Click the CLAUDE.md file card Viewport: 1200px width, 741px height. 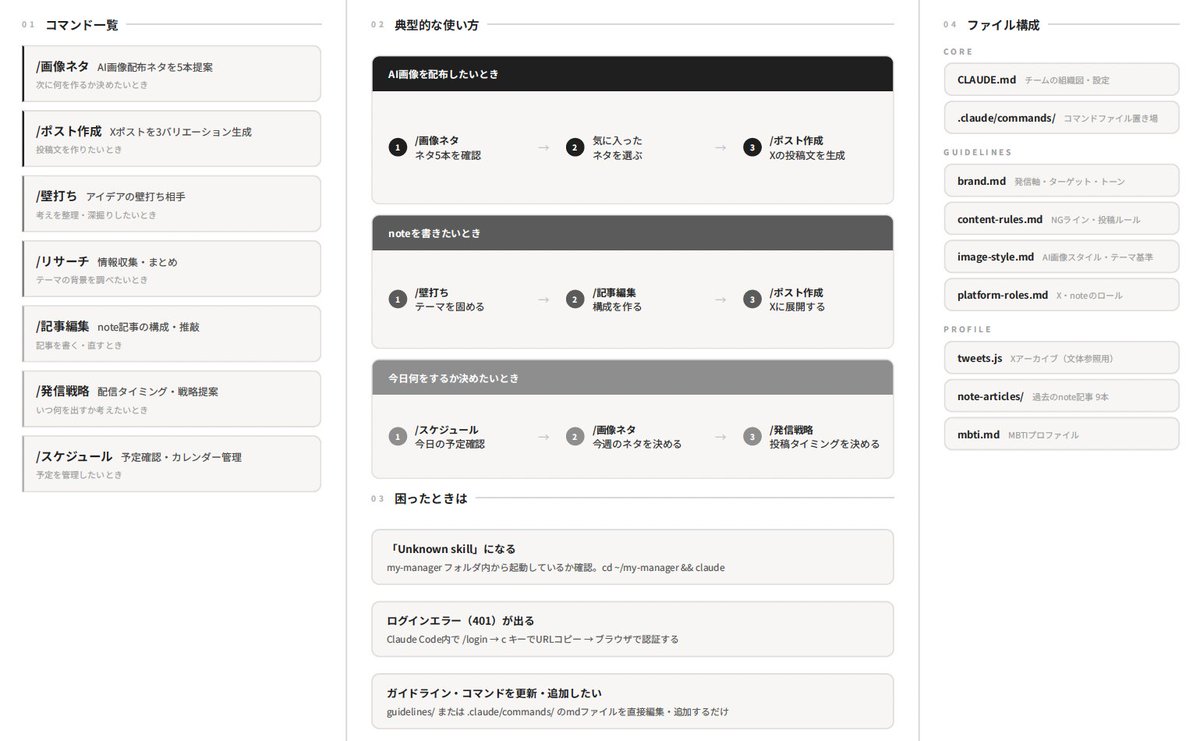(1061, 79)
